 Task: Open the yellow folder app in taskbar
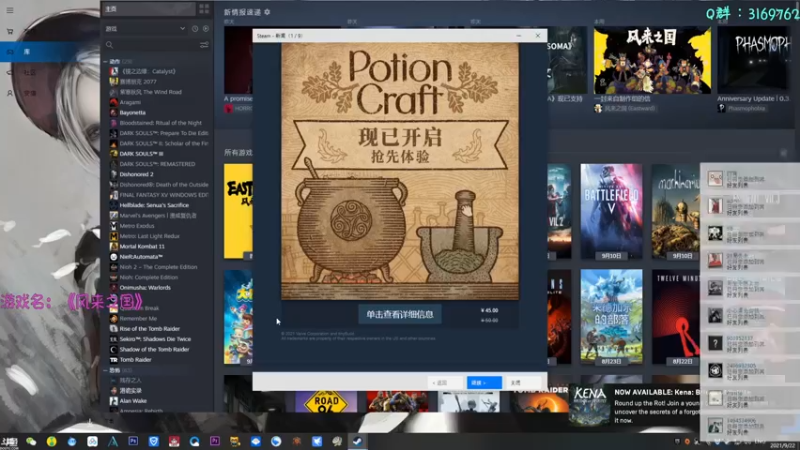point(235,441)
